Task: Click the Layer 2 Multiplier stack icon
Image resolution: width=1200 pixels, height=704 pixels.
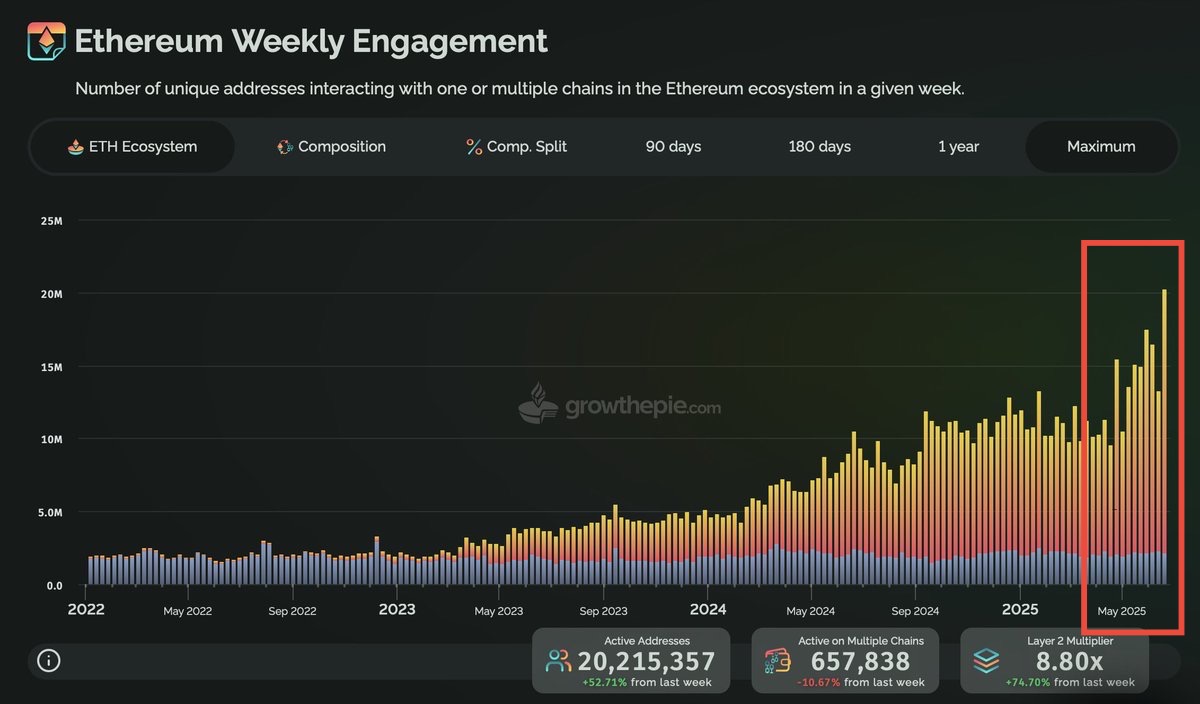Action: point(986,661)
